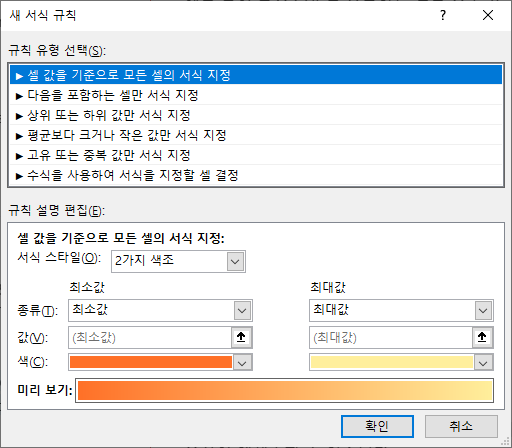Choose 평균보다 크거나 작은 값만 서식 지정
512x448 pixels.
coord(256,135)
